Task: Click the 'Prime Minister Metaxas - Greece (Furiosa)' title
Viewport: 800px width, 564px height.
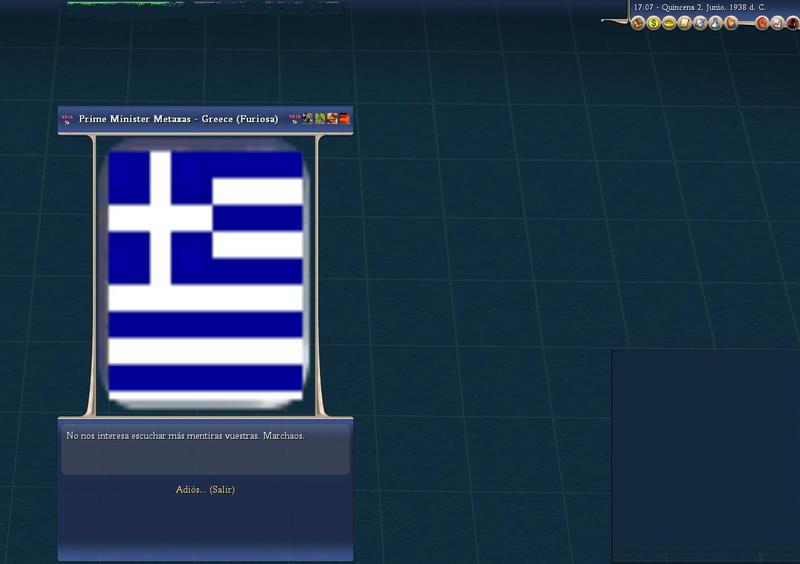Action: (x=179, y=119)
